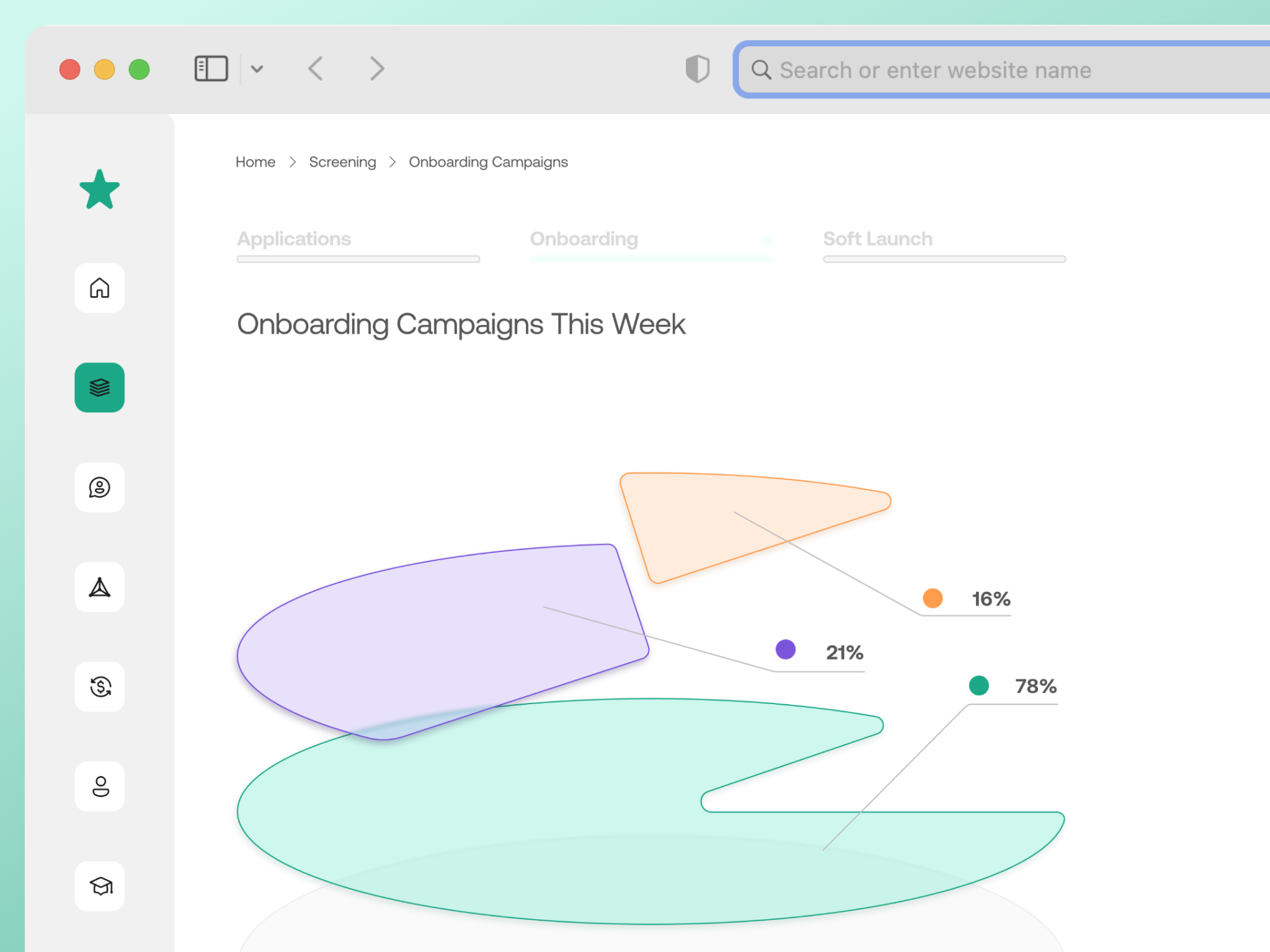The height and width of the screenshot is (952, 1270).
Task: Select the prism tool icon in sidebar
Action: click(99, 587)
